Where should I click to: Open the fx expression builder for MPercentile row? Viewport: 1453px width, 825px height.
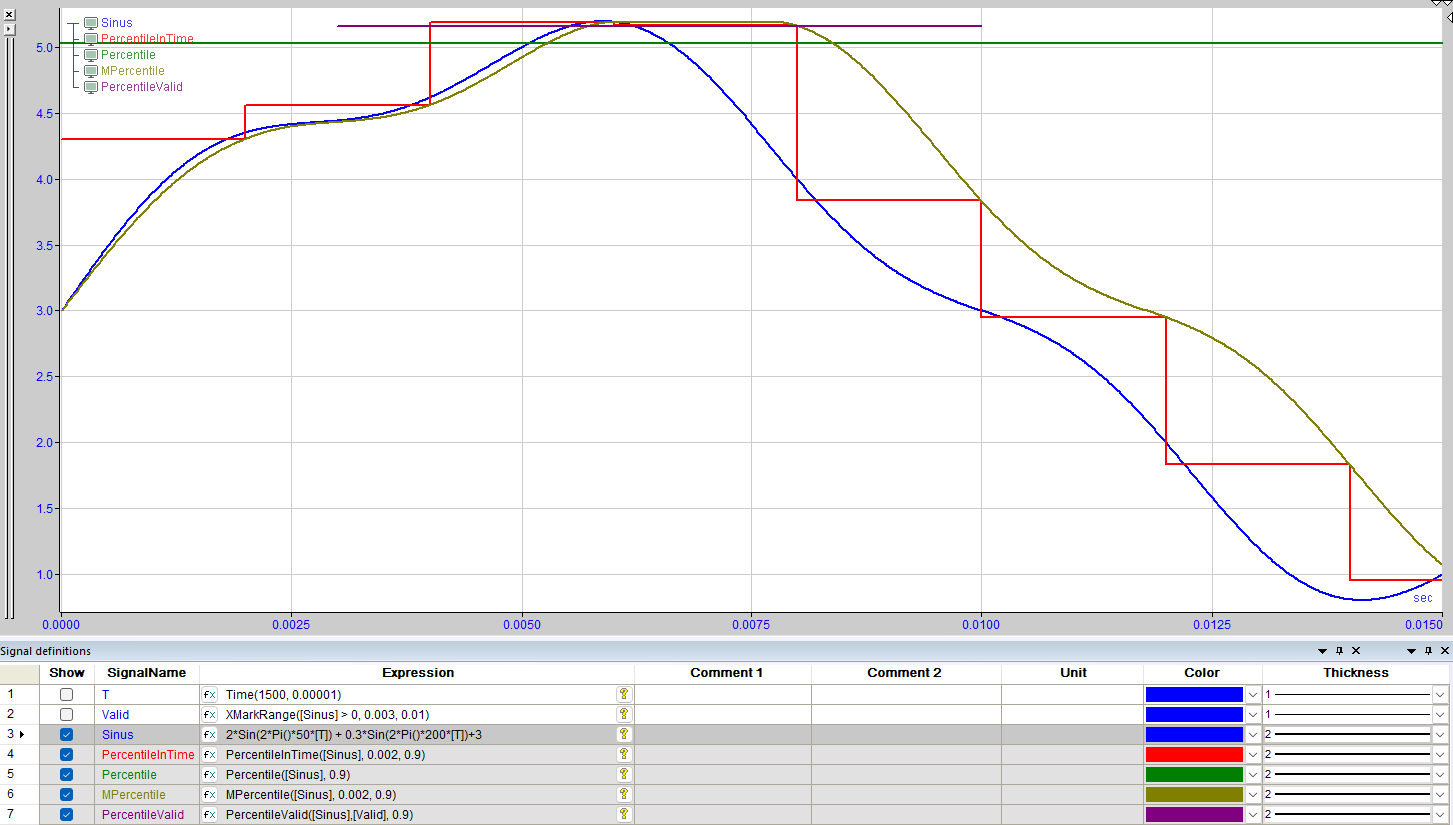pos(210,794)
